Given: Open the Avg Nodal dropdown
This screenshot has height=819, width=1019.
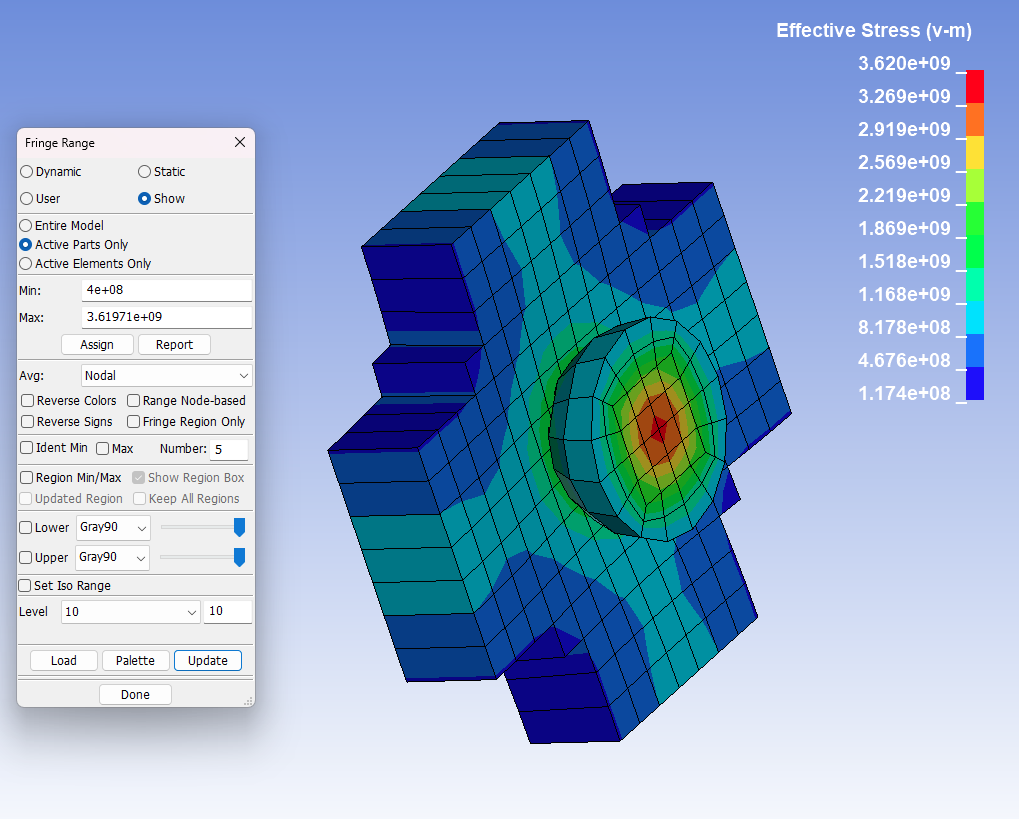Looking at the screenshot, I should 166,376.
